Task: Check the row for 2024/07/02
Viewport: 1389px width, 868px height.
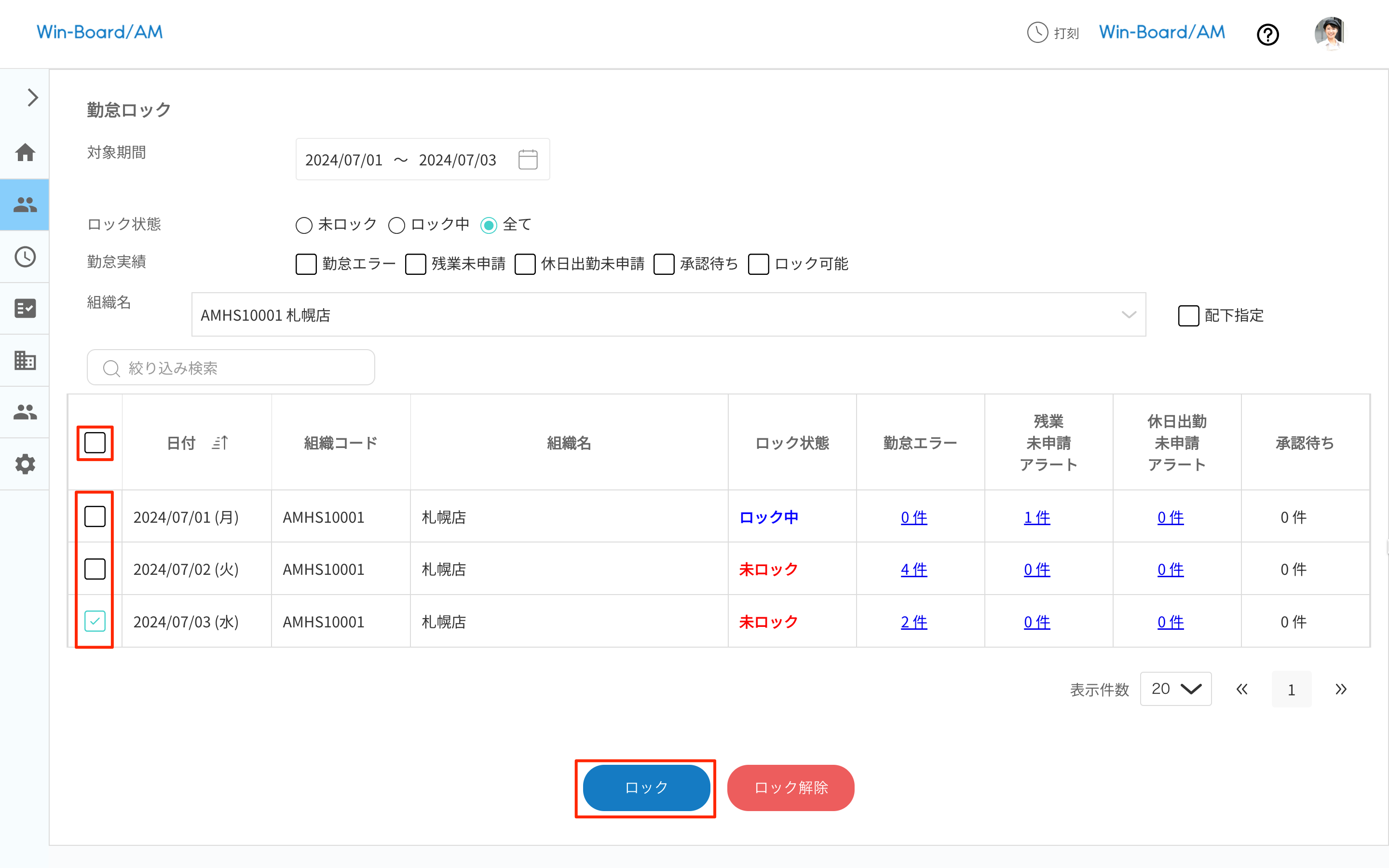Action: (95, 569)
